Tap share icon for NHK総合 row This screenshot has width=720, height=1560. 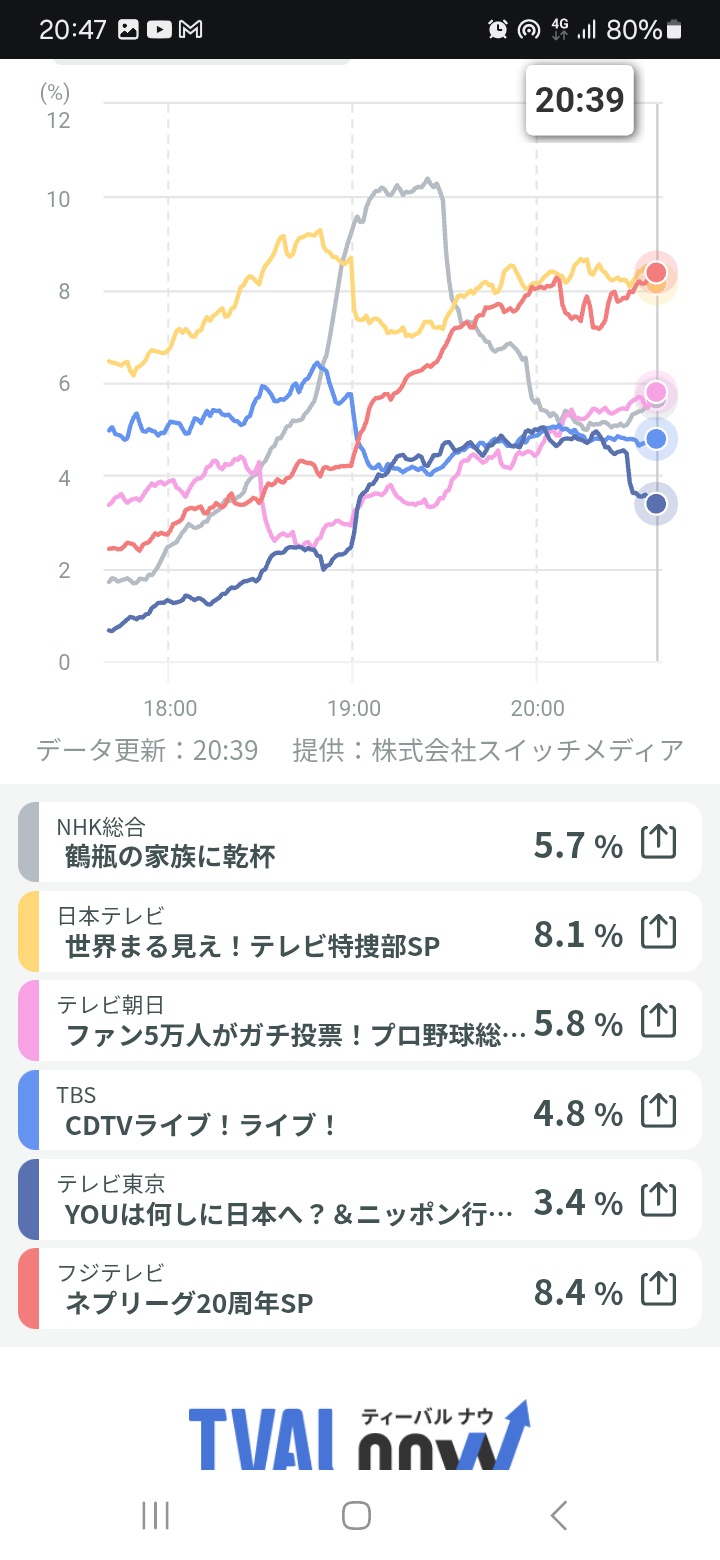coord(658,843)
